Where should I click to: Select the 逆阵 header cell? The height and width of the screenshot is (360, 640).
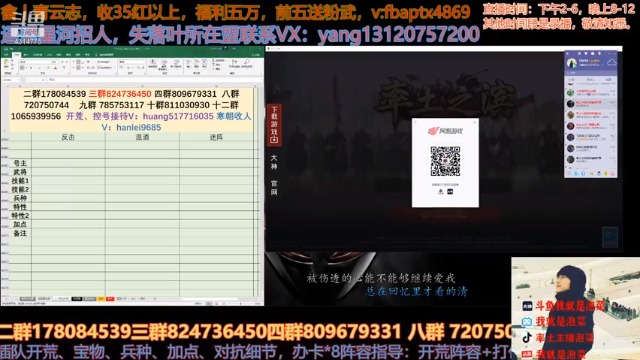pyautogui.click(x=216, y=137)
